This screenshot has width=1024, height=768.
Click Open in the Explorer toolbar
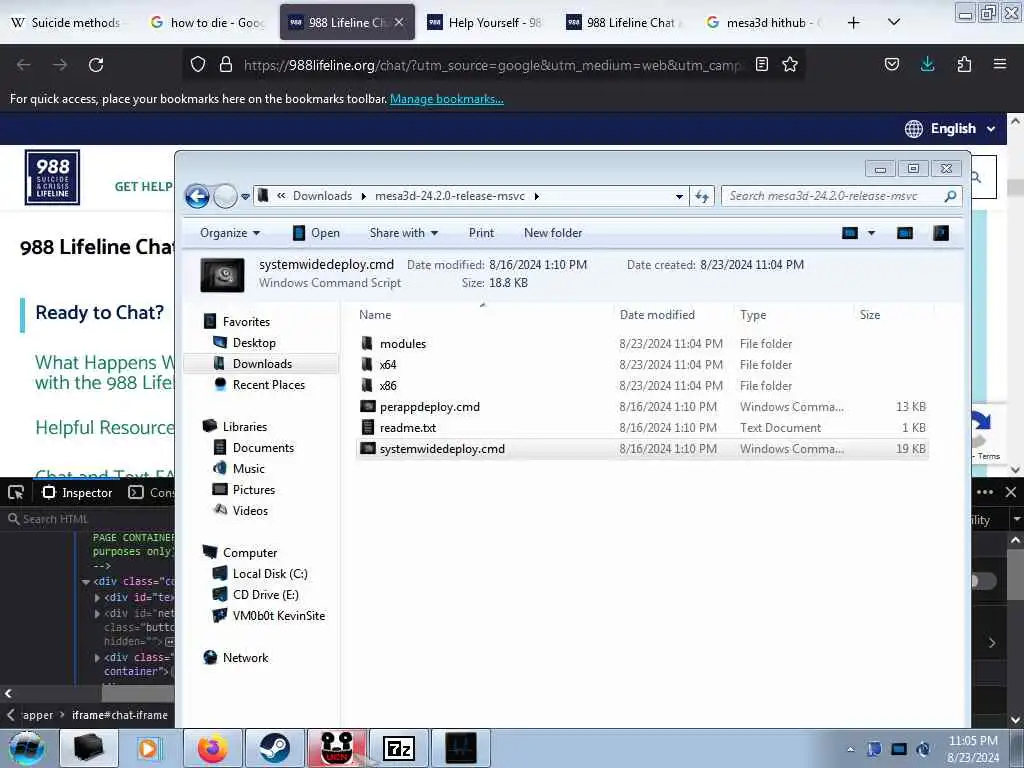point(316,233)
